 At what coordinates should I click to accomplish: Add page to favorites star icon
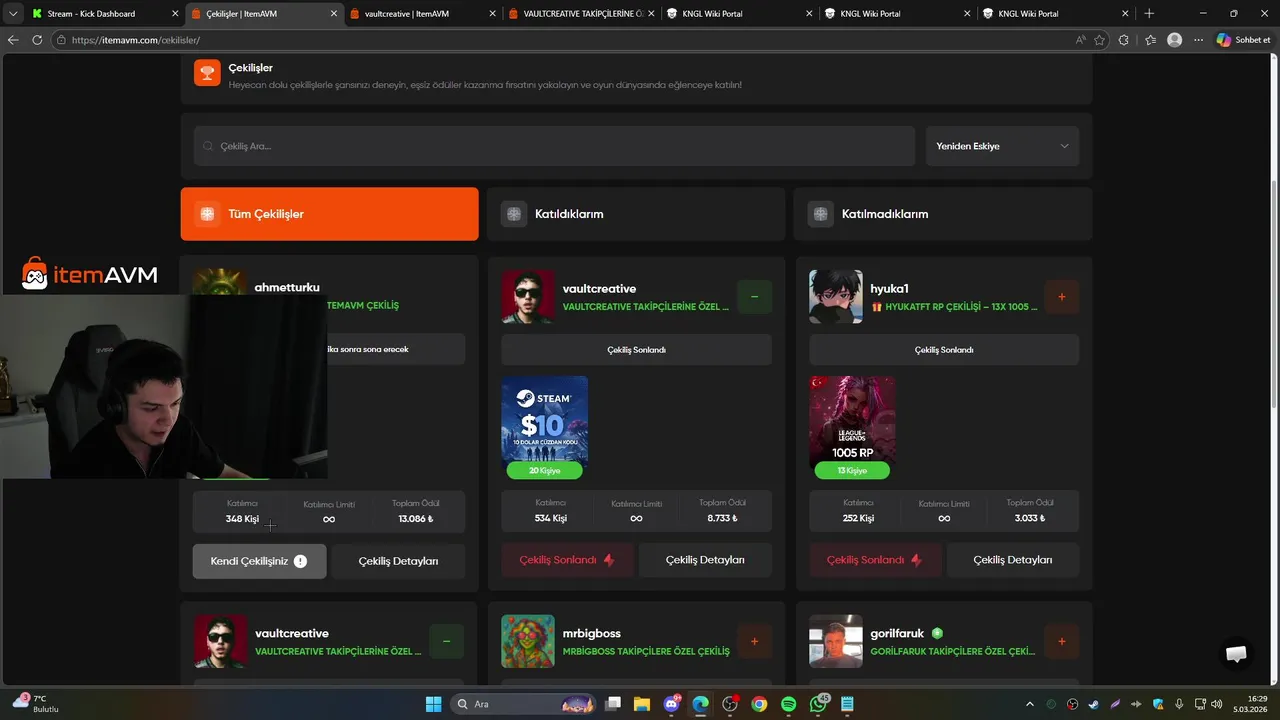tap(1100, 40)
